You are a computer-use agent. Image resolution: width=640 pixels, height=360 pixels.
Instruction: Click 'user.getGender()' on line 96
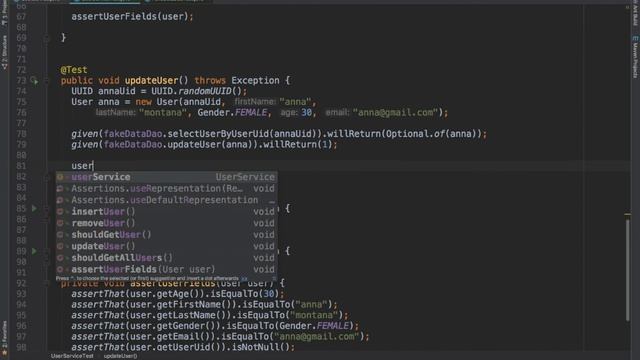[173, 326]
